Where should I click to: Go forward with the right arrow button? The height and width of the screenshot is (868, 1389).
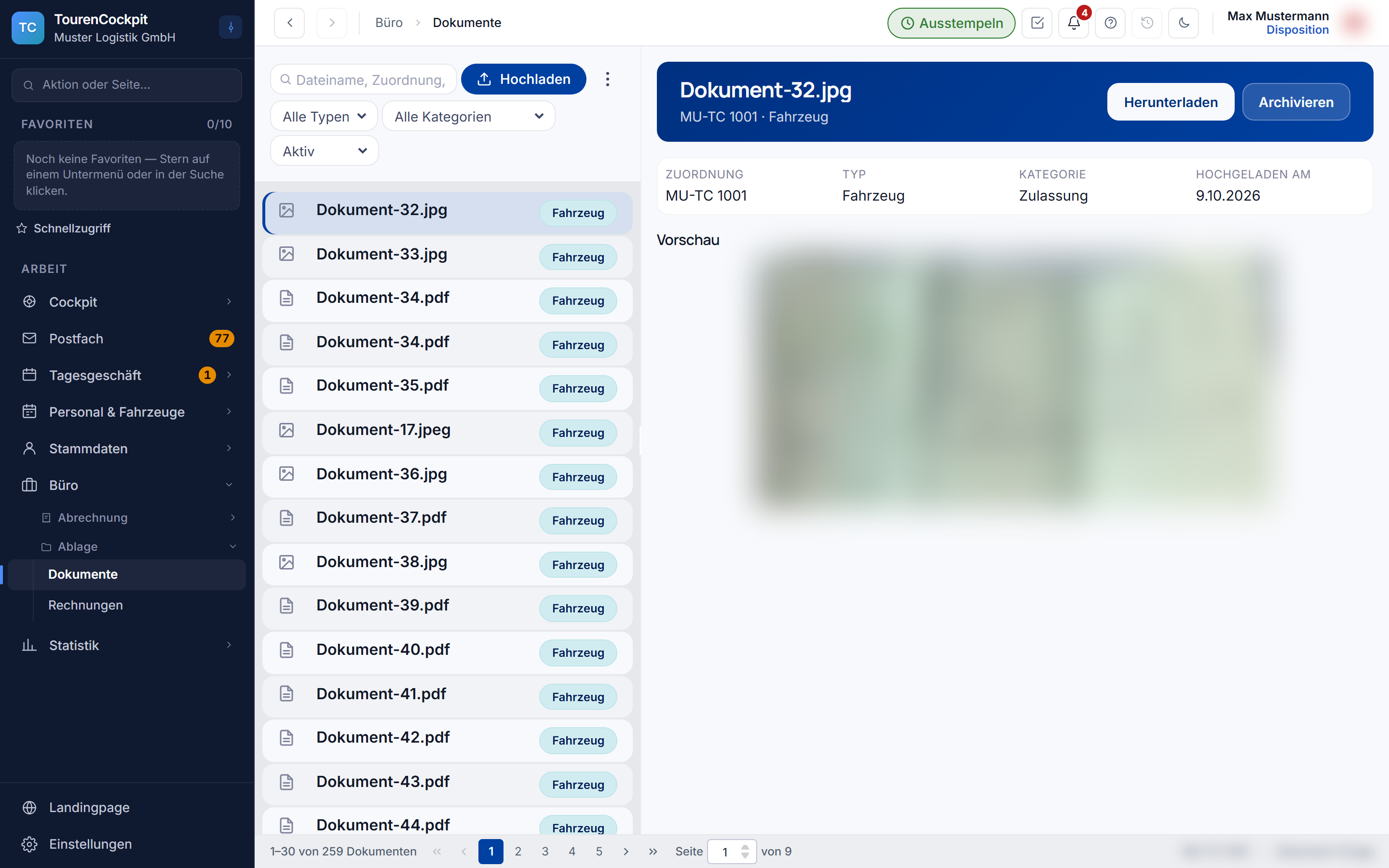332,23
